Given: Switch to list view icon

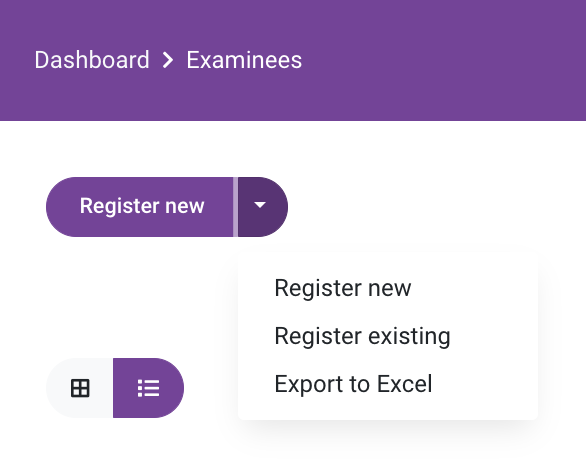Looking at the screenshot, I should [x=148, y=388].
